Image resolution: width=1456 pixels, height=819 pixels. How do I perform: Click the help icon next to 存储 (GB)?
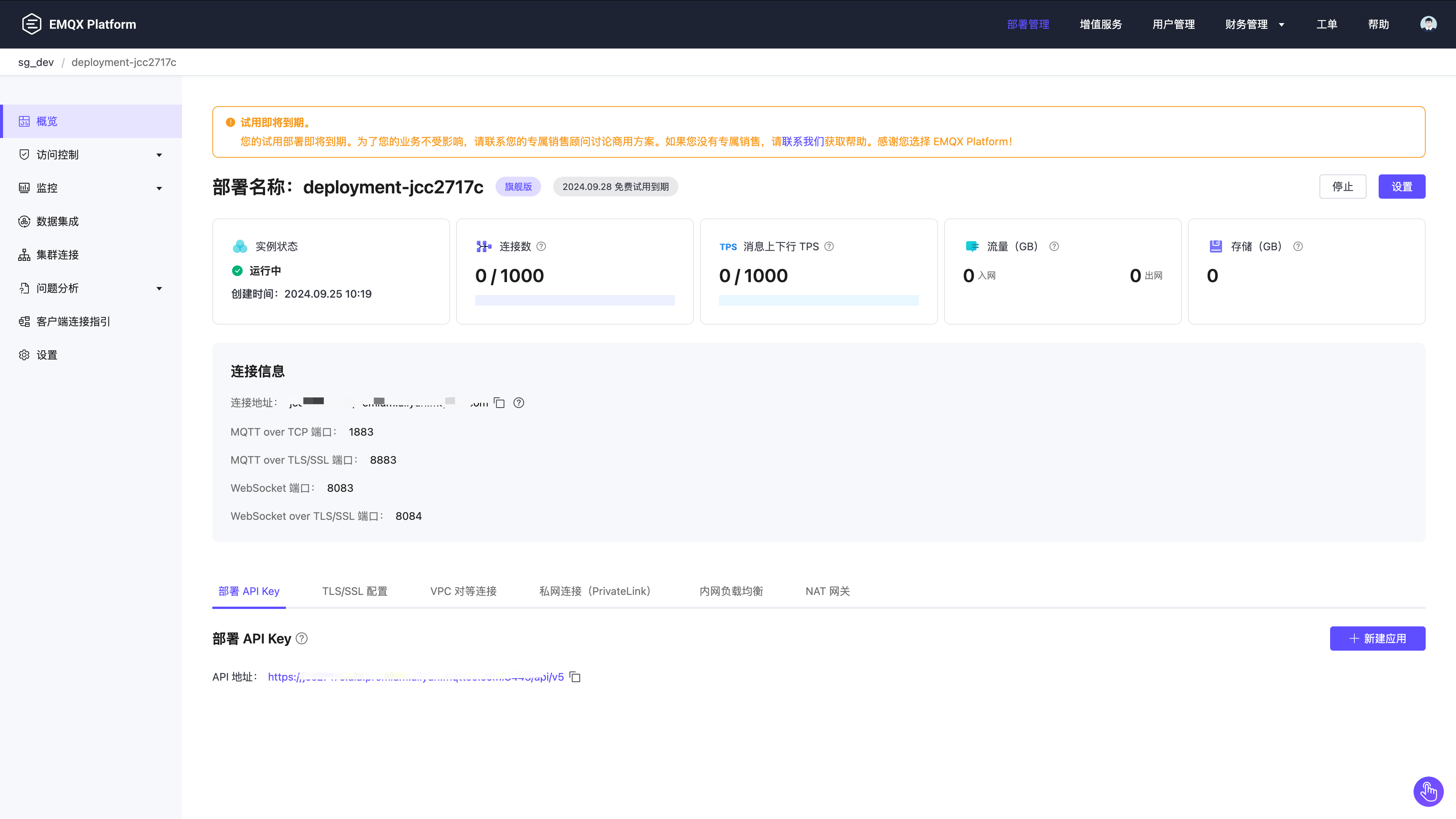(x=1298, y=246)
